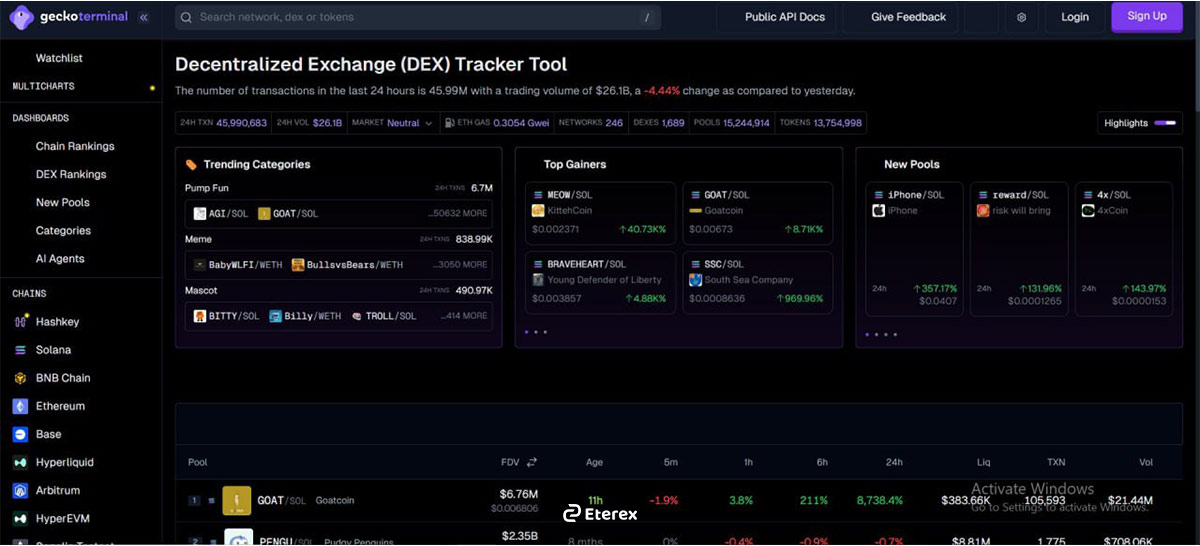1200x546 pixels.
Task: Click the AGI token icon in Pump Fun
Action: tap(200, 213)
